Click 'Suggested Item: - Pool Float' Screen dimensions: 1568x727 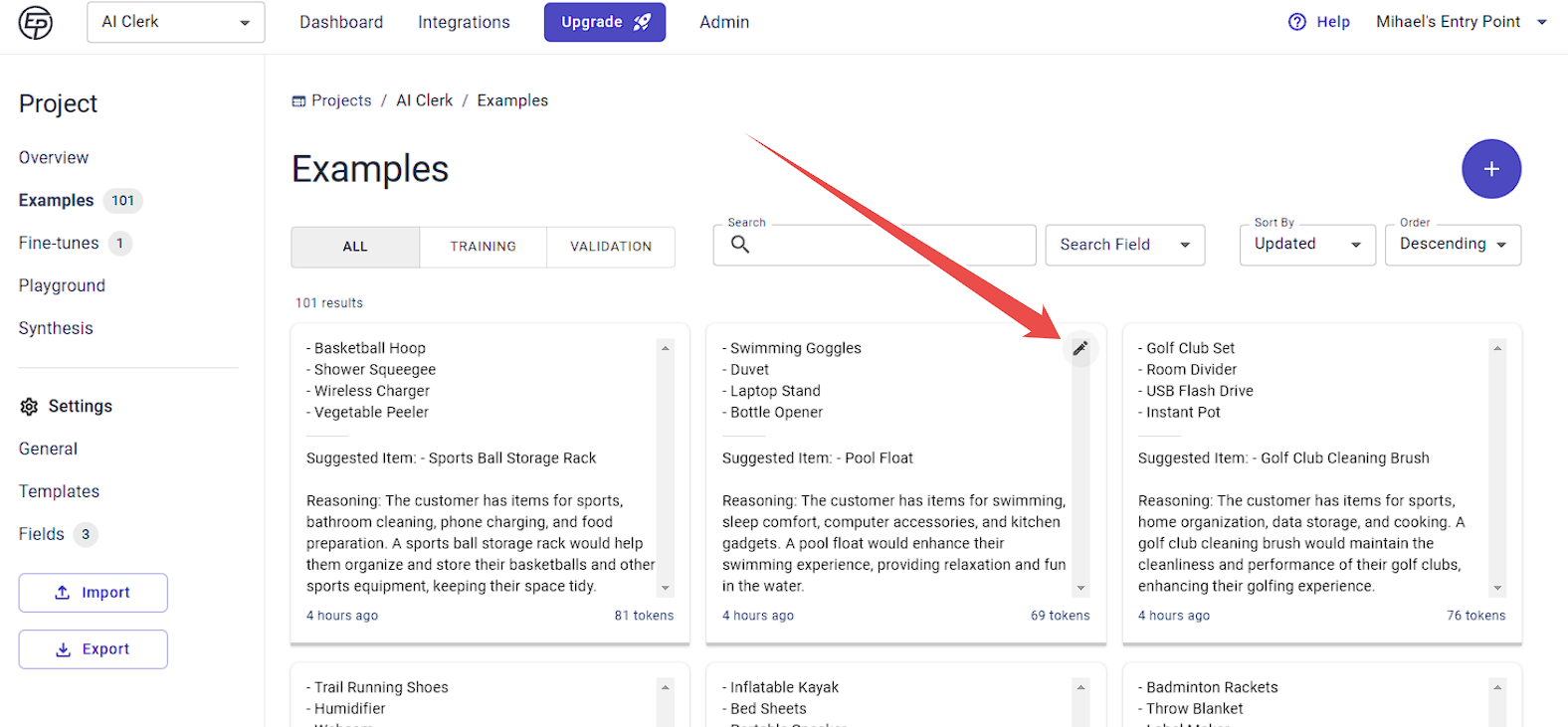pos(818,458)
